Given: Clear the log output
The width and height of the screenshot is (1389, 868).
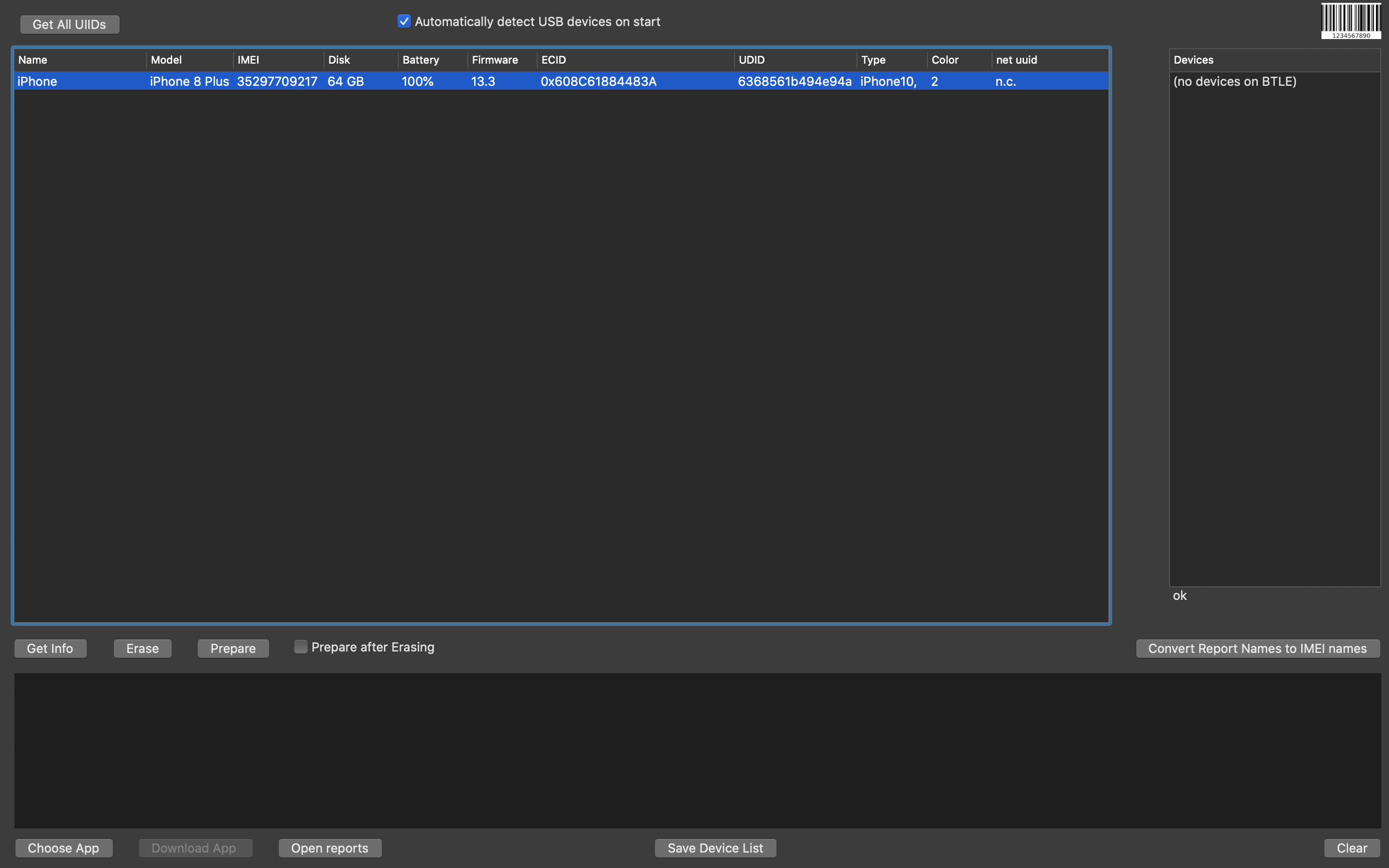Looking at the screenshot, I should pyautogui.click(x=1352, y=848).
